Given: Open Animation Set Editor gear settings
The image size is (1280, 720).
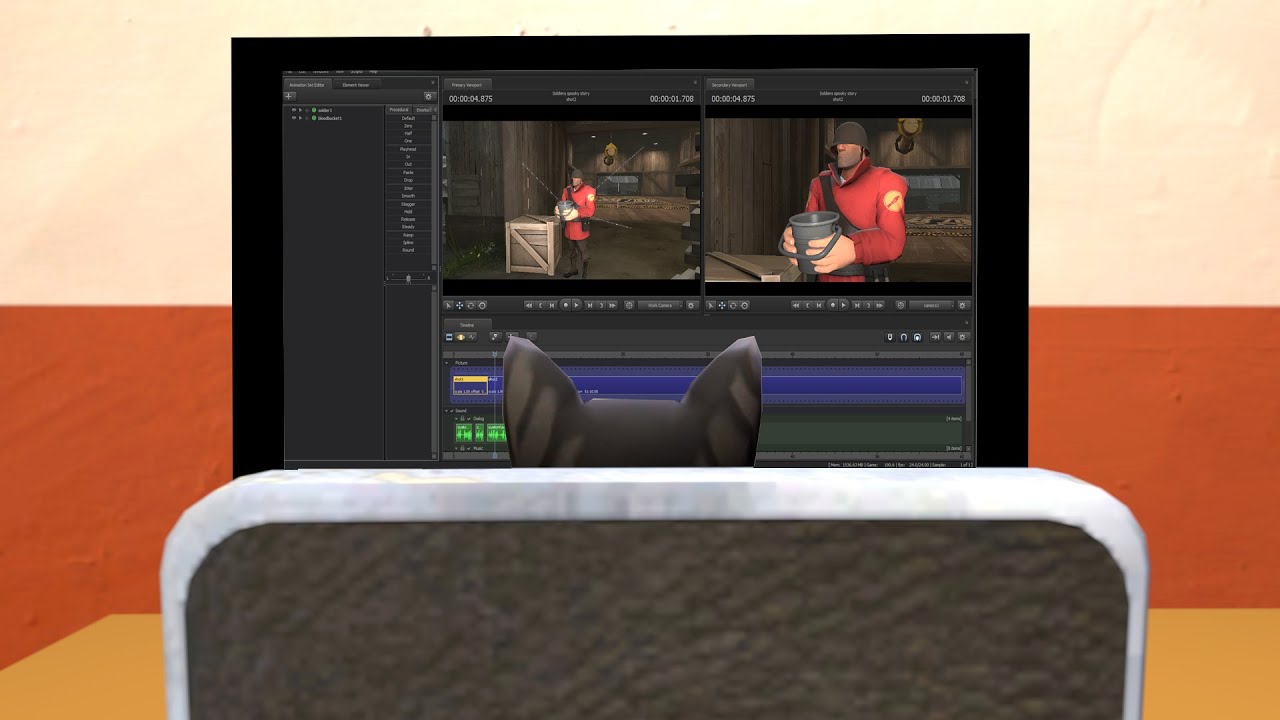Looking at the screenshot, I should 428,96.
